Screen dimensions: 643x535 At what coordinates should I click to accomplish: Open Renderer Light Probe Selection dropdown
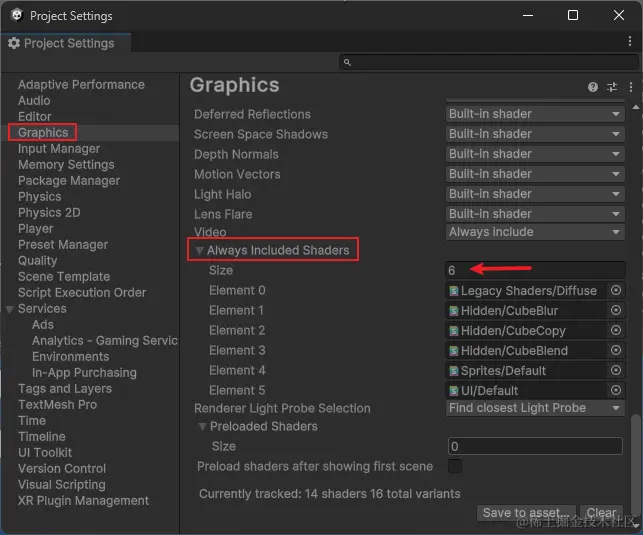(535, 408)
